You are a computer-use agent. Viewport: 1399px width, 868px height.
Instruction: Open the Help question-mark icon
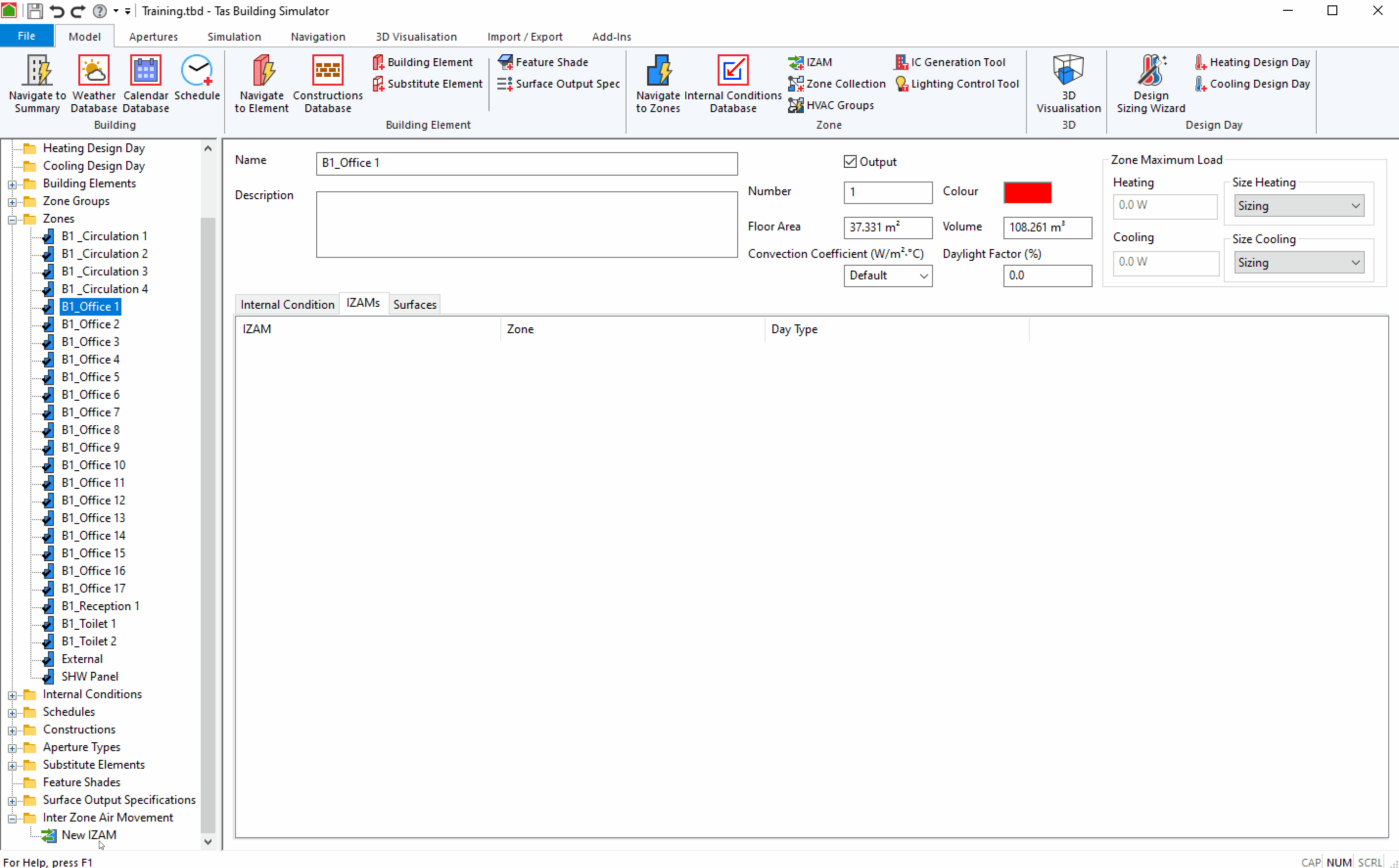tap(100, 11)
